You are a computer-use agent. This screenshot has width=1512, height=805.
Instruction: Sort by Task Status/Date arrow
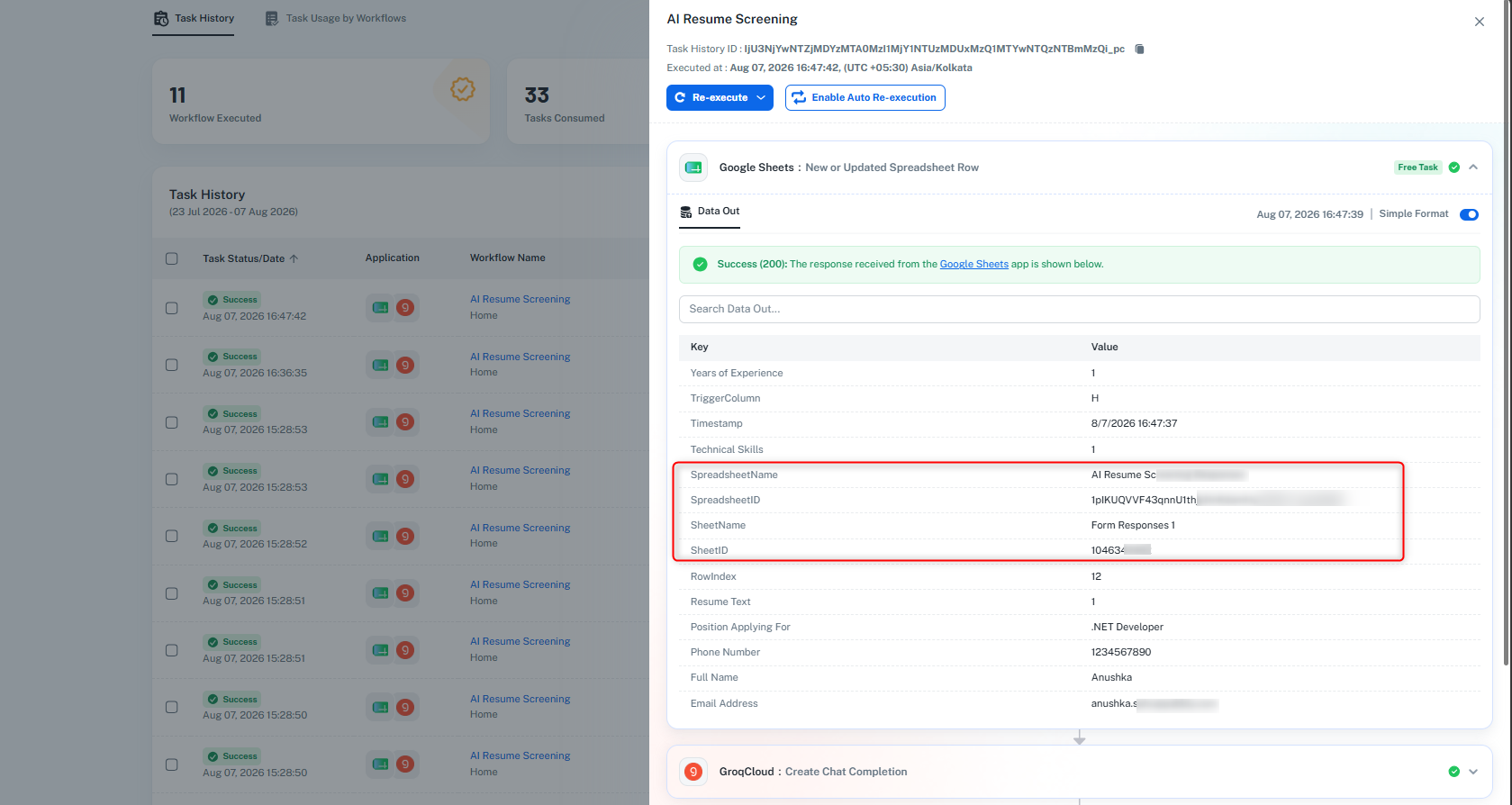pyautogui.click(x=294, y=258)
